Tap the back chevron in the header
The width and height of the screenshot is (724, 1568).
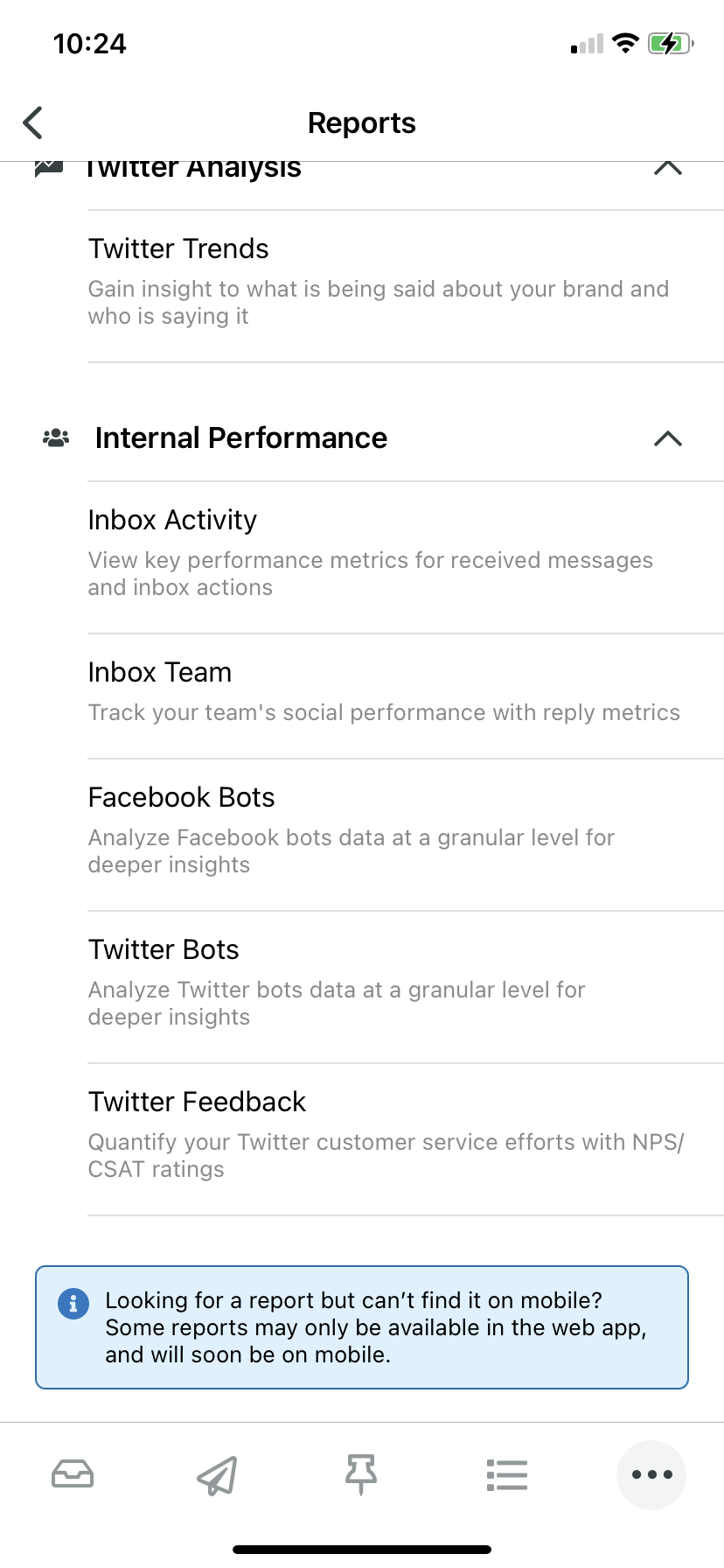(x=31, y=122)
